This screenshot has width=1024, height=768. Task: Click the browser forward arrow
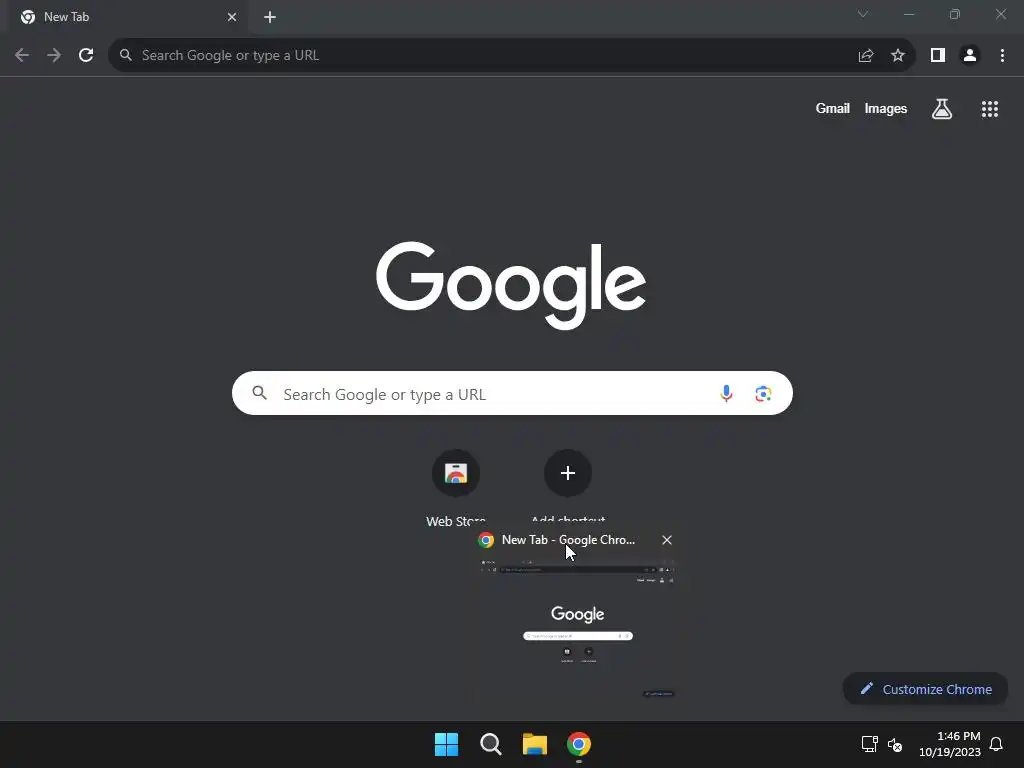point(54,56)
